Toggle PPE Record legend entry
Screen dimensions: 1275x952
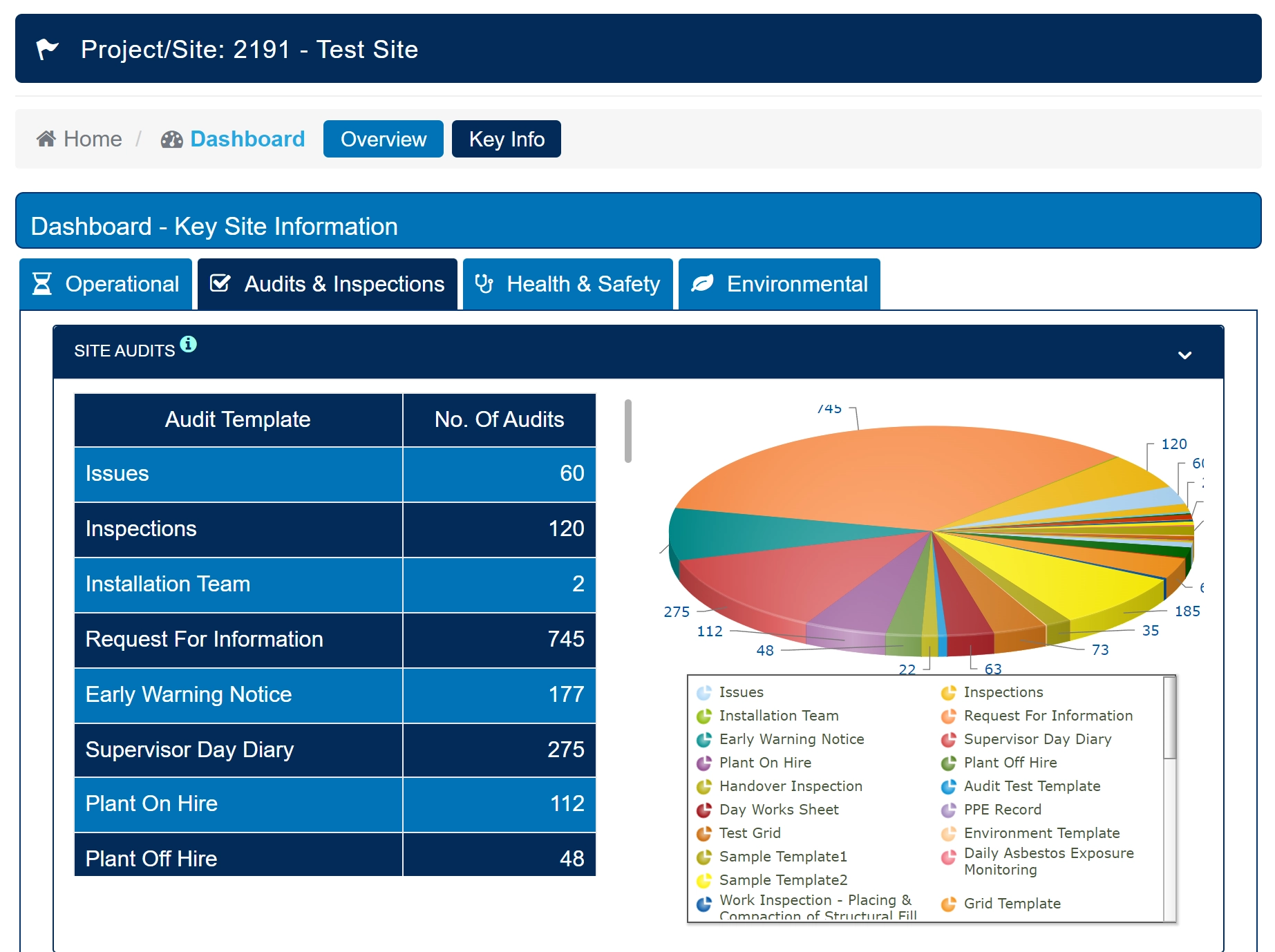pyautogui.click(x=1001, y=810)
